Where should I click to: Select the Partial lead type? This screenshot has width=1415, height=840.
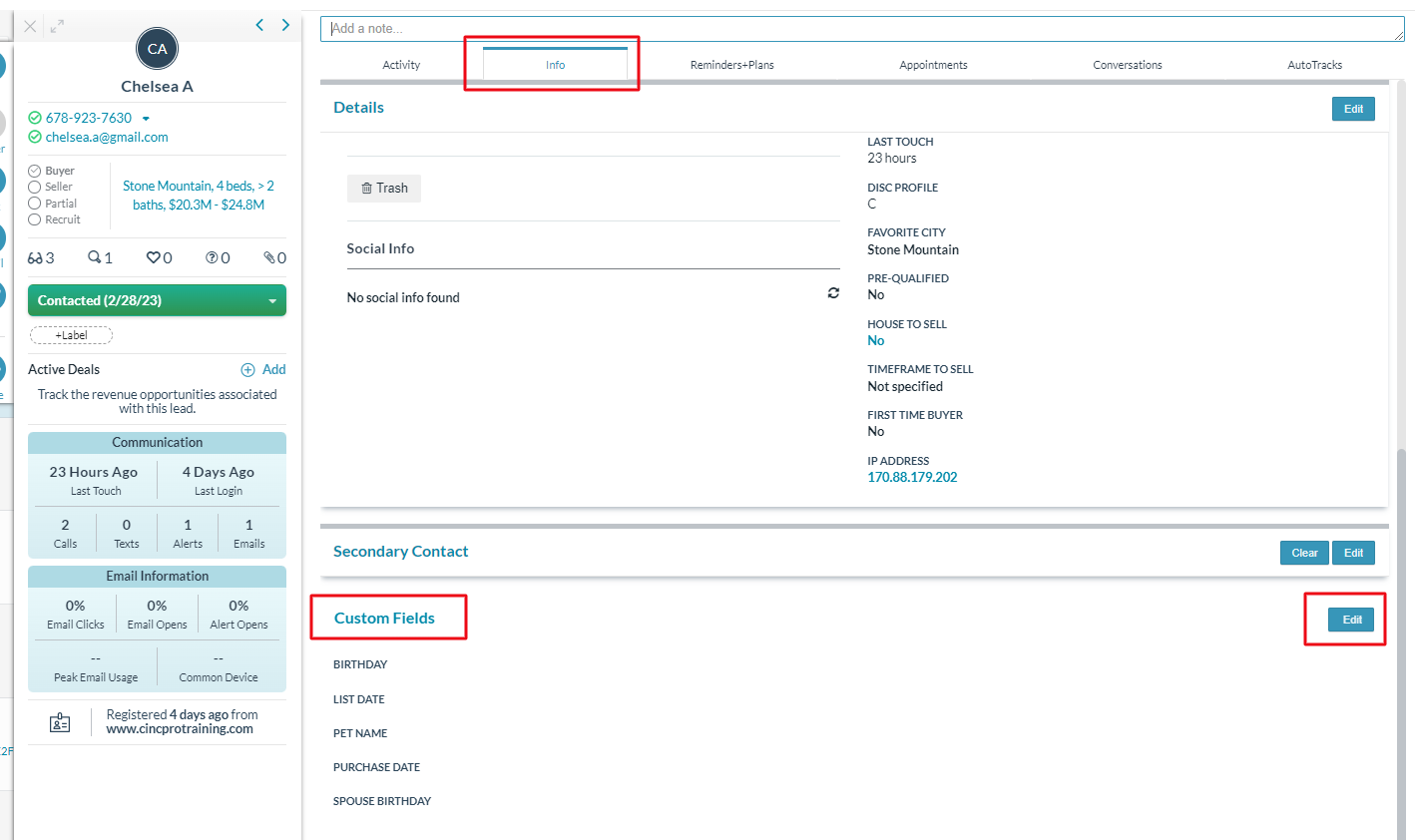35,204
